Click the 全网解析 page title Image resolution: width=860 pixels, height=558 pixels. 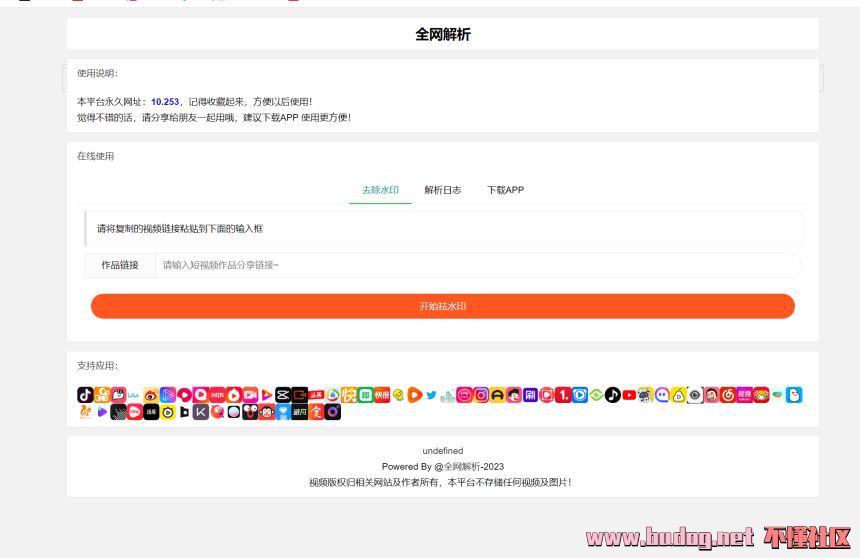tap(442, 34)
